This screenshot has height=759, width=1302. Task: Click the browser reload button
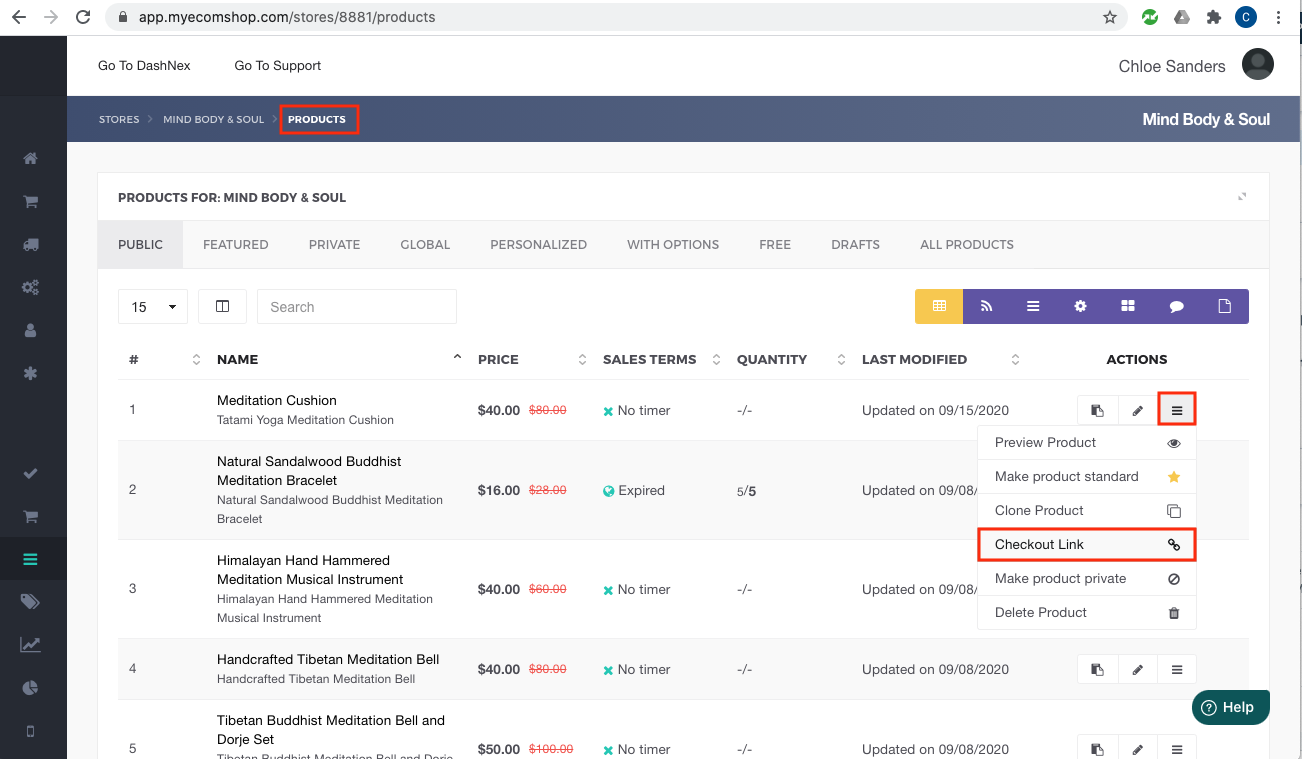pyautogui.click(x=83, y=17)
